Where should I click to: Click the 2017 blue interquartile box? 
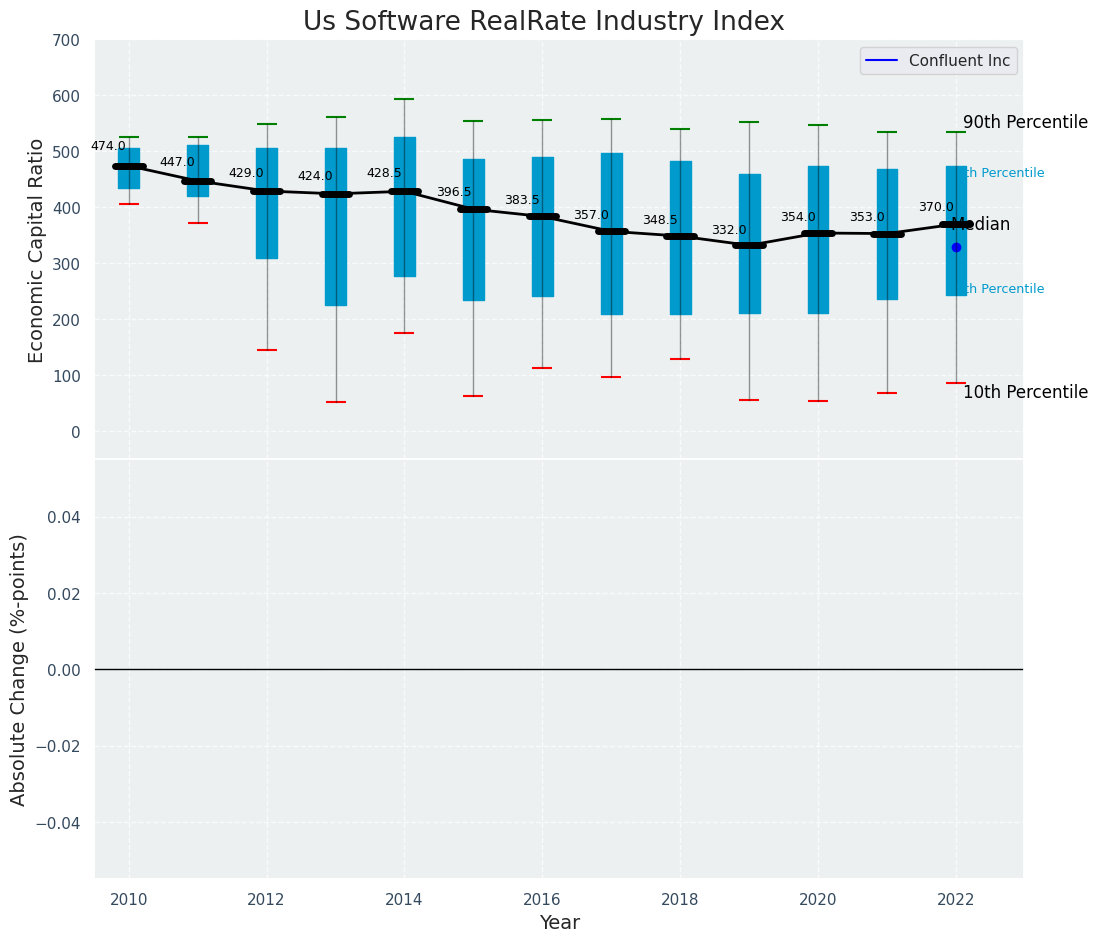(612, 234)
